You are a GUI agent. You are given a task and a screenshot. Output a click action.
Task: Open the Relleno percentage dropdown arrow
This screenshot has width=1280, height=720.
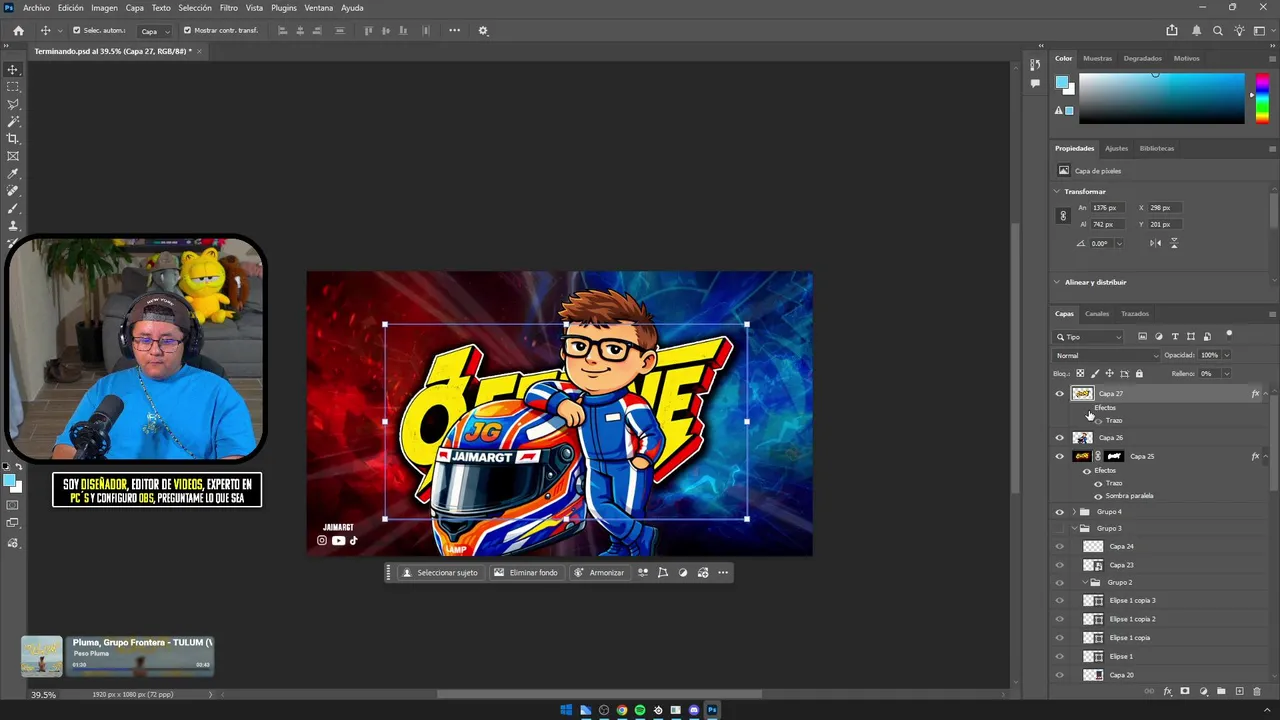[x=1227, y=374]
